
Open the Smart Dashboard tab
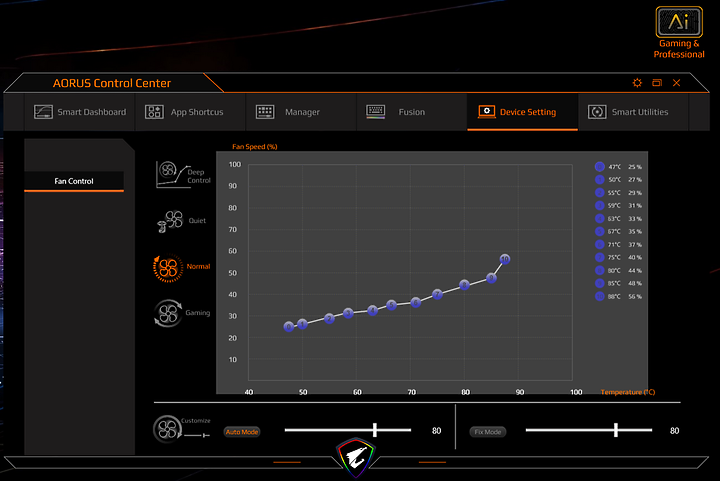tap(80, 112)
